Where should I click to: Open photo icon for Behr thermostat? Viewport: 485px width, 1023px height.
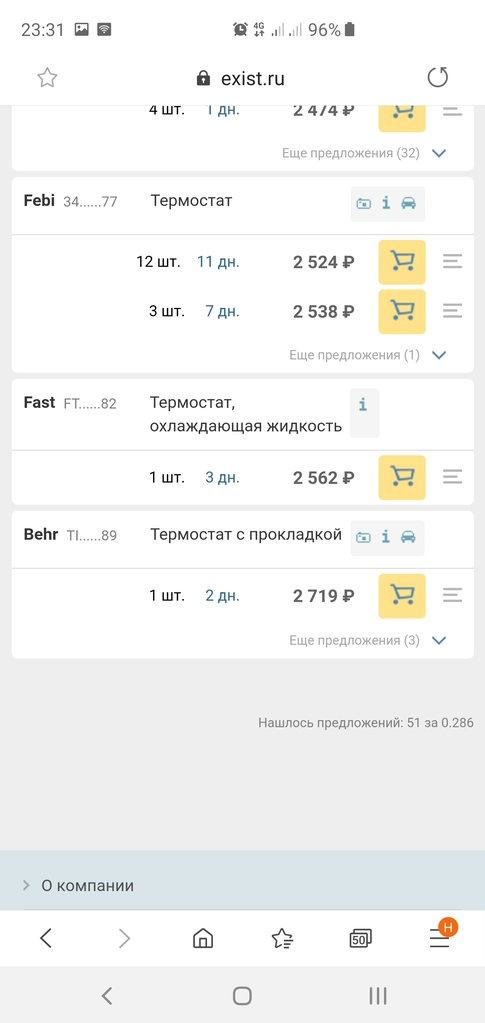click(364, 537)
